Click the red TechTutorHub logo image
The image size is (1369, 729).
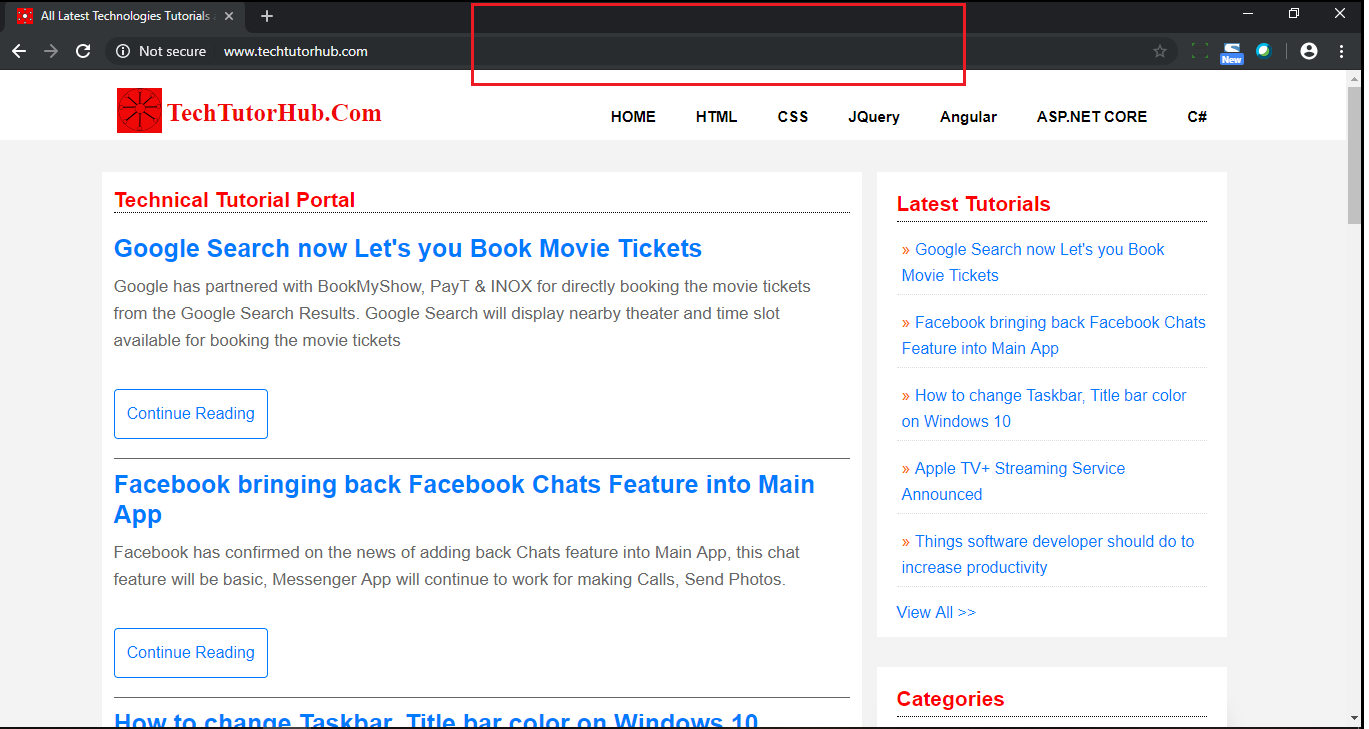pos(139,110)
